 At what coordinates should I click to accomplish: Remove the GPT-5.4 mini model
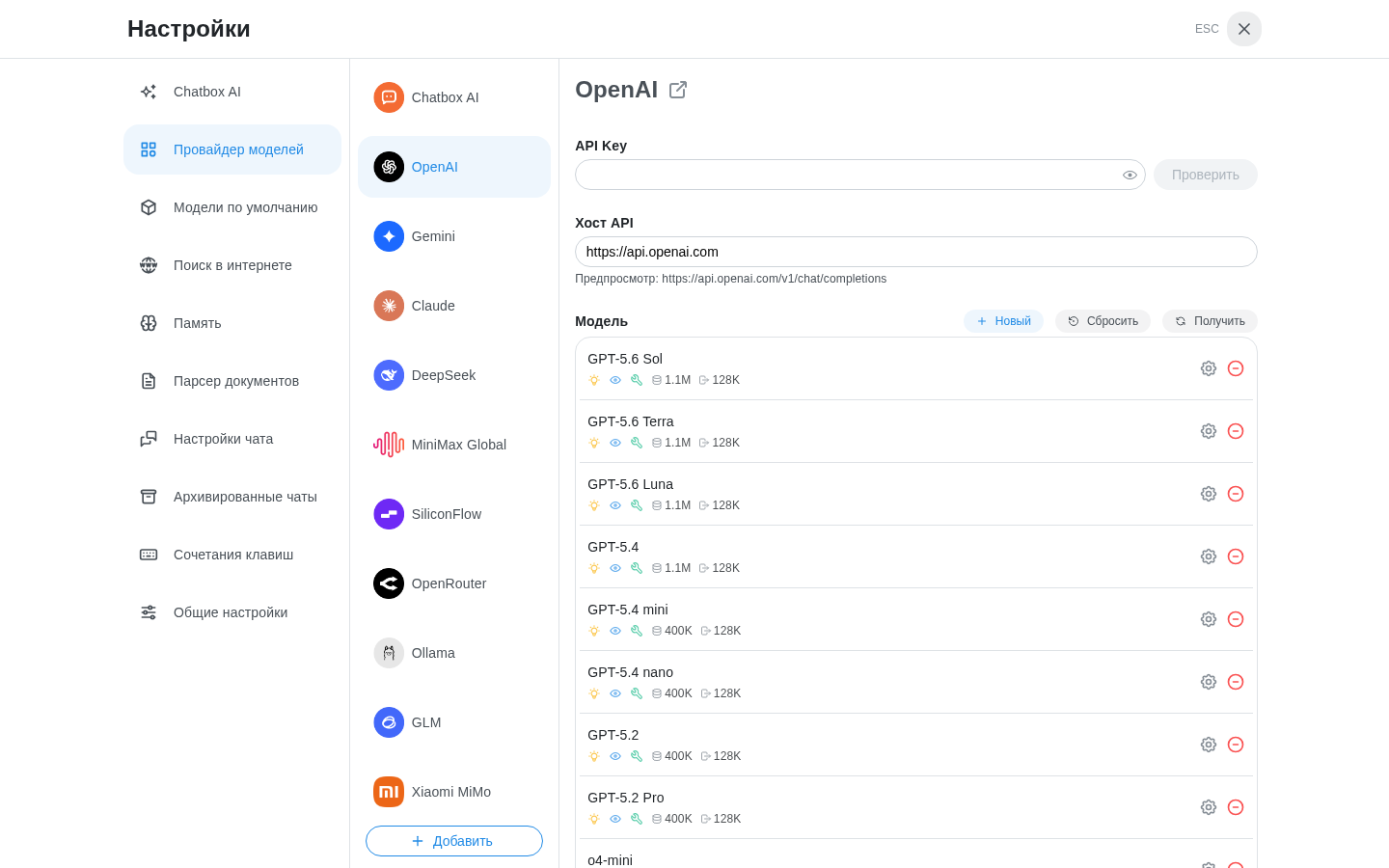point(1236,619)
